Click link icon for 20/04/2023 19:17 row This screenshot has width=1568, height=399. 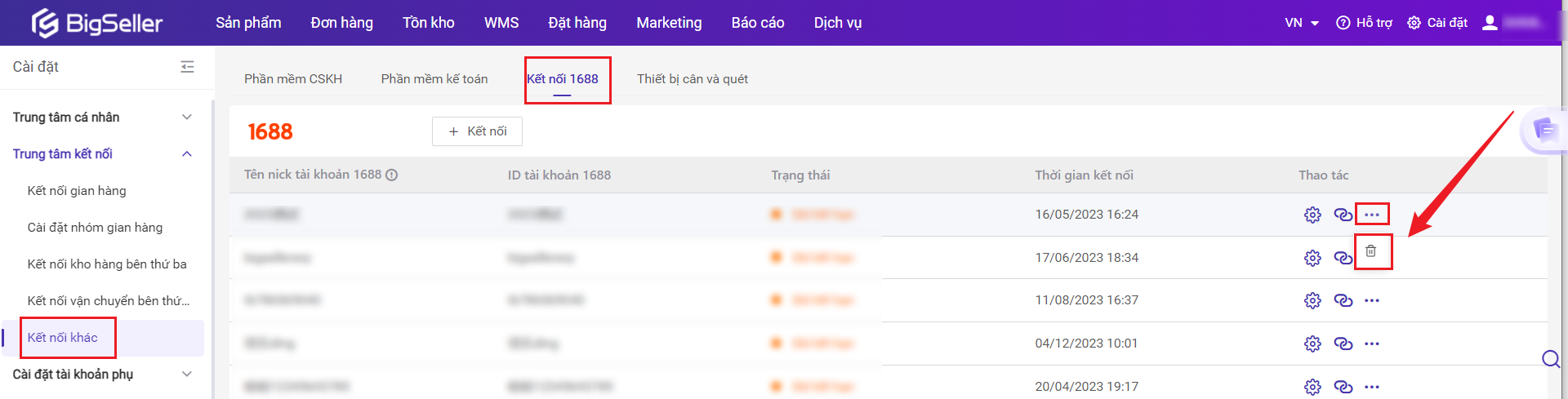coord(1343,387)
